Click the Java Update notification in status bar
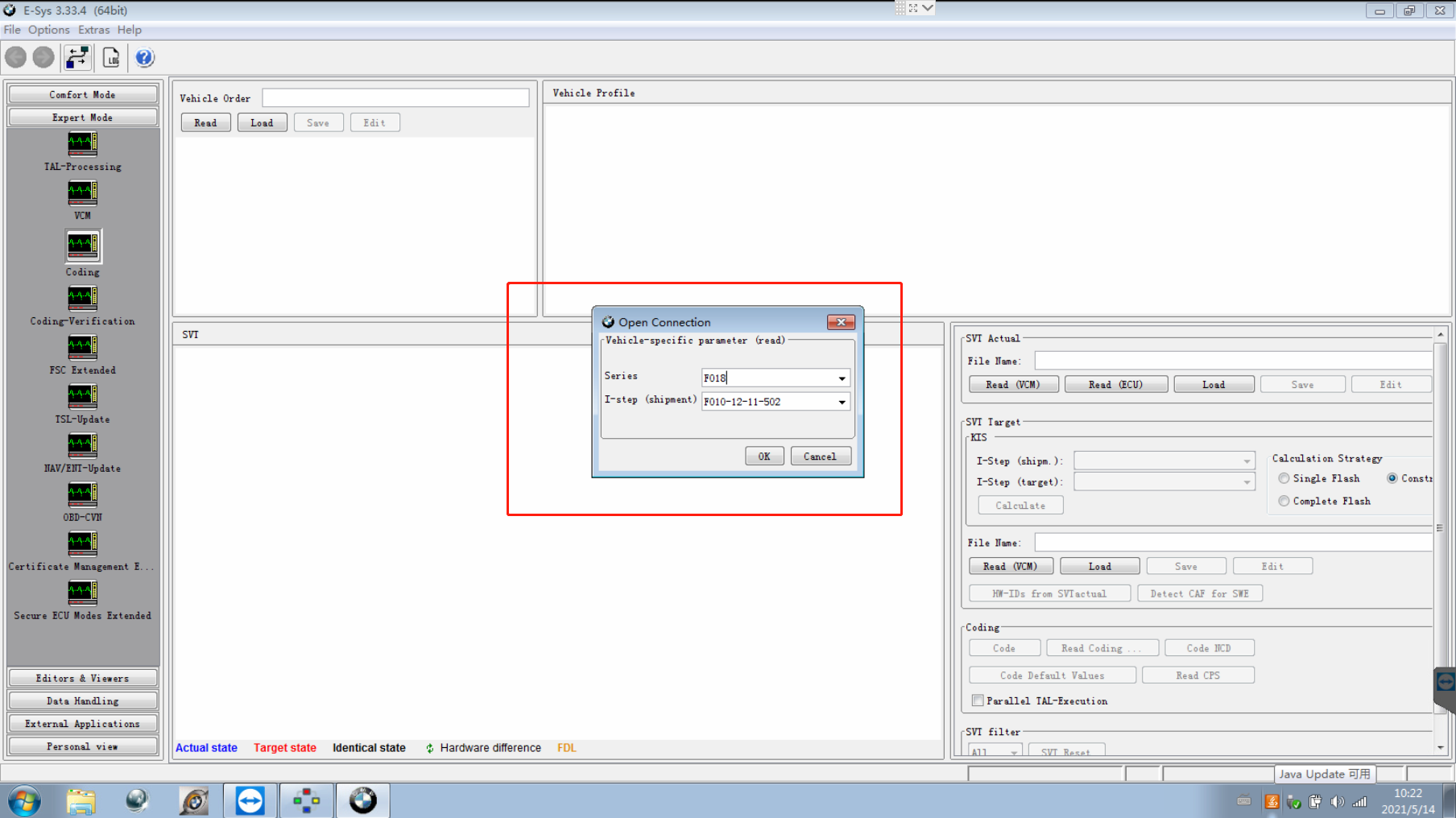Screen dimensions: 1456x818 (x=1325, y=774)
